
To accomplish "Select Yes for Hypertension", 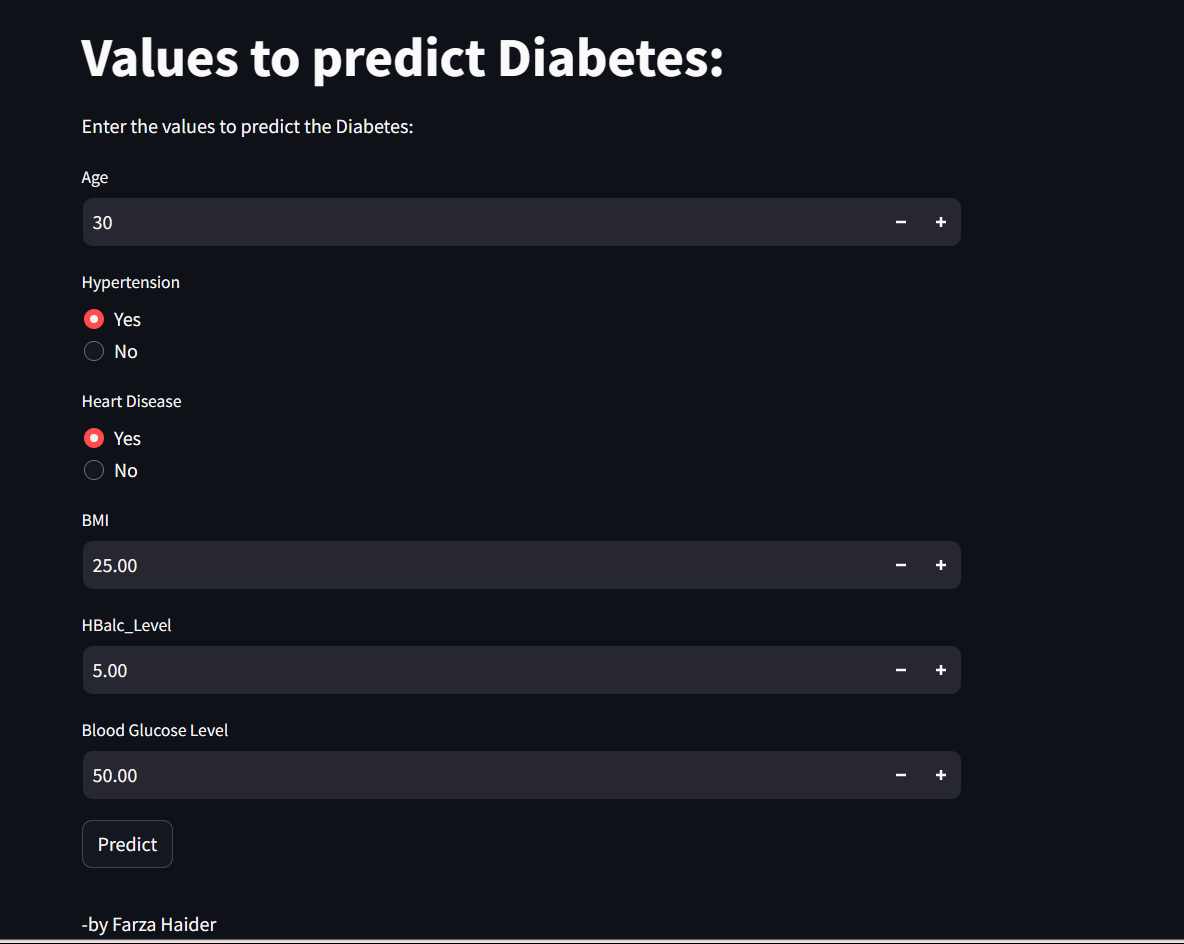I will [x=94, y=318].
